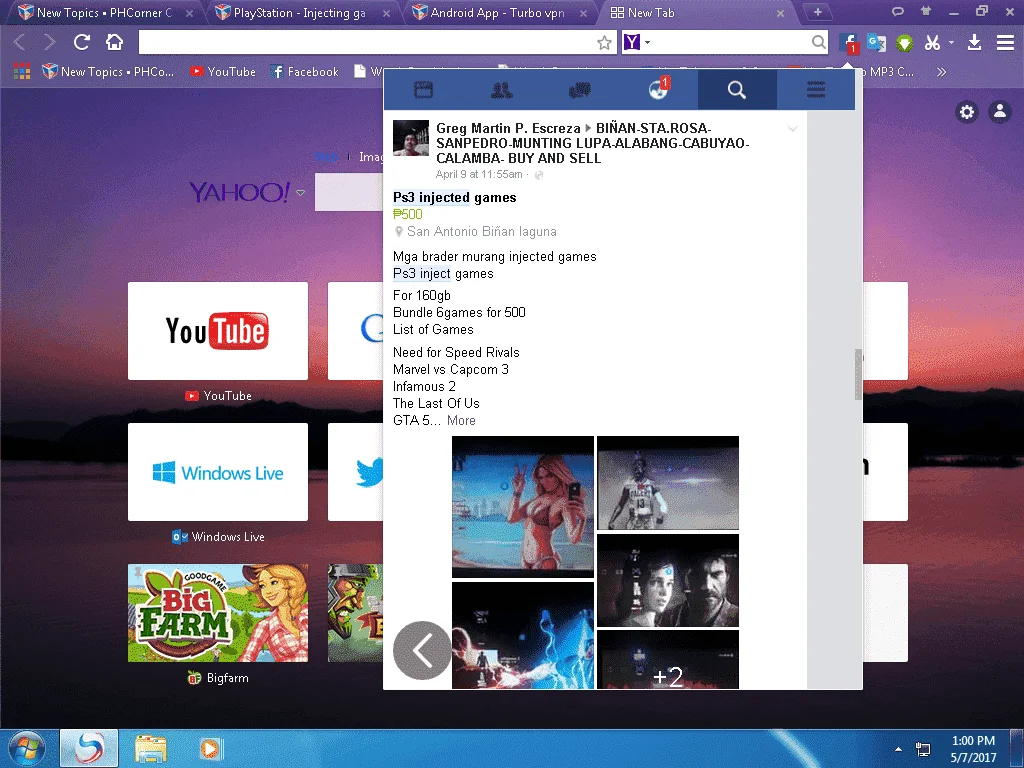Click the browser forward arrow

coord(50,42)
